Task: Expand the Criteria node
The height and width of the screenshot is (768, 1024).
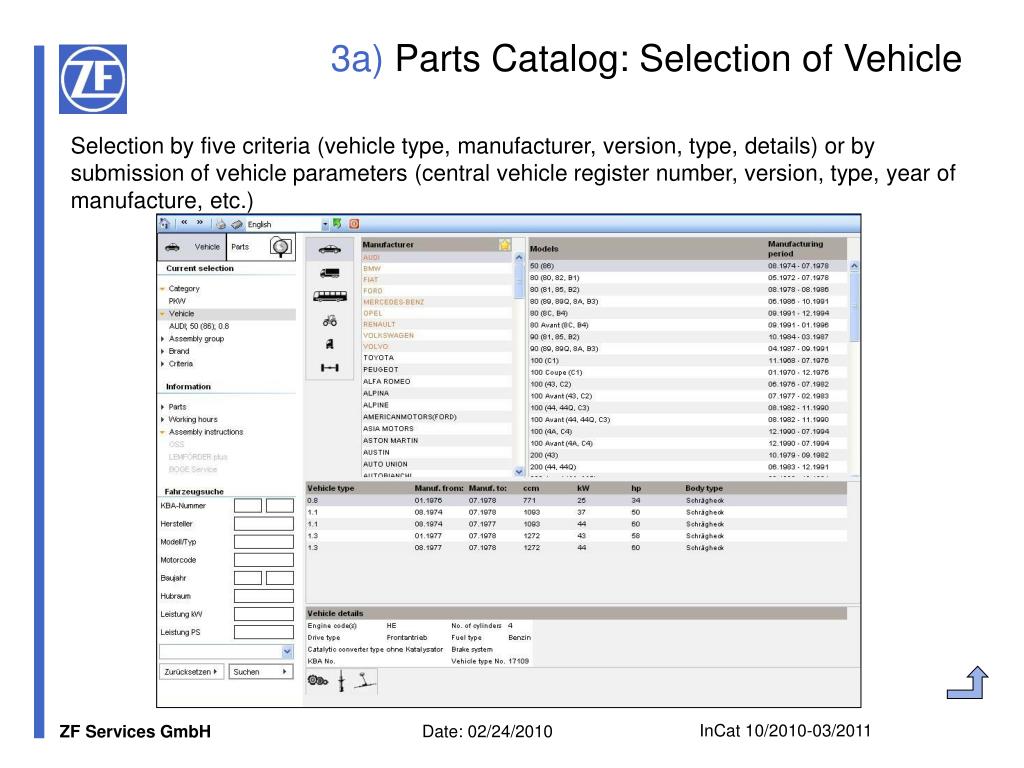Action: [163, 364]
